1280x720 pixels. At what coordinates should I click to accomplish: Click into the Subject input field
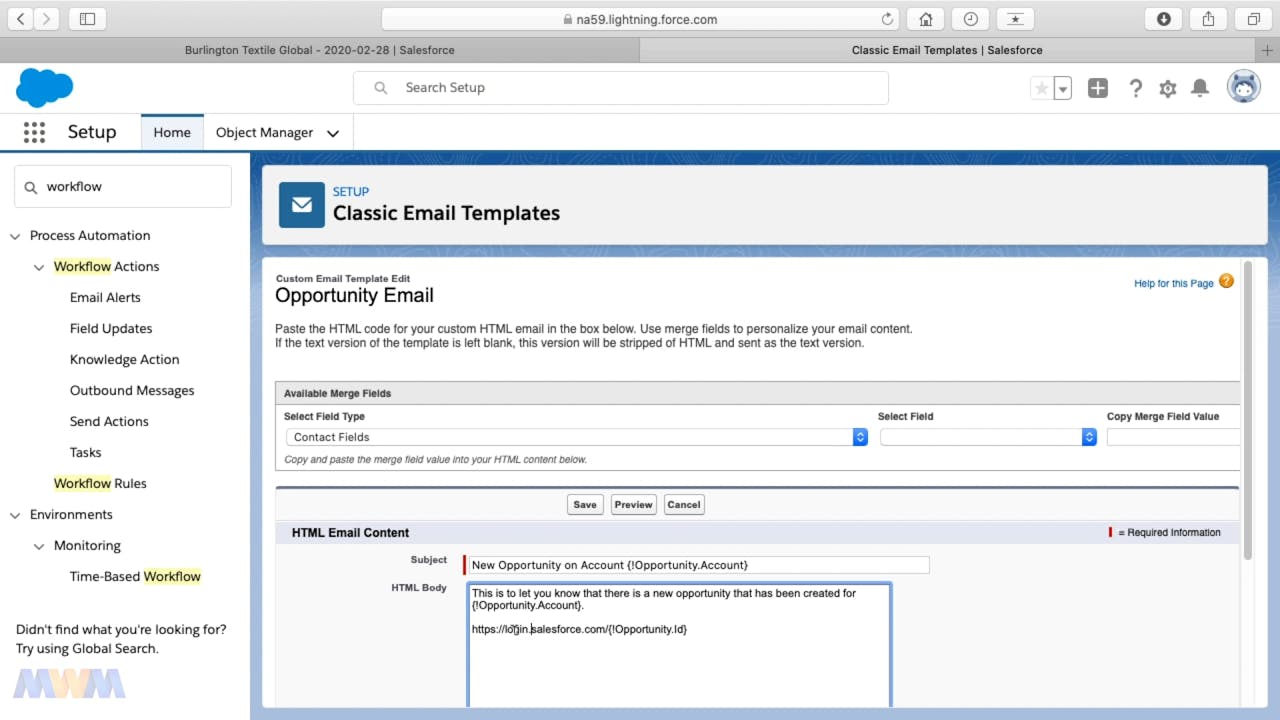tap(698, 565)
